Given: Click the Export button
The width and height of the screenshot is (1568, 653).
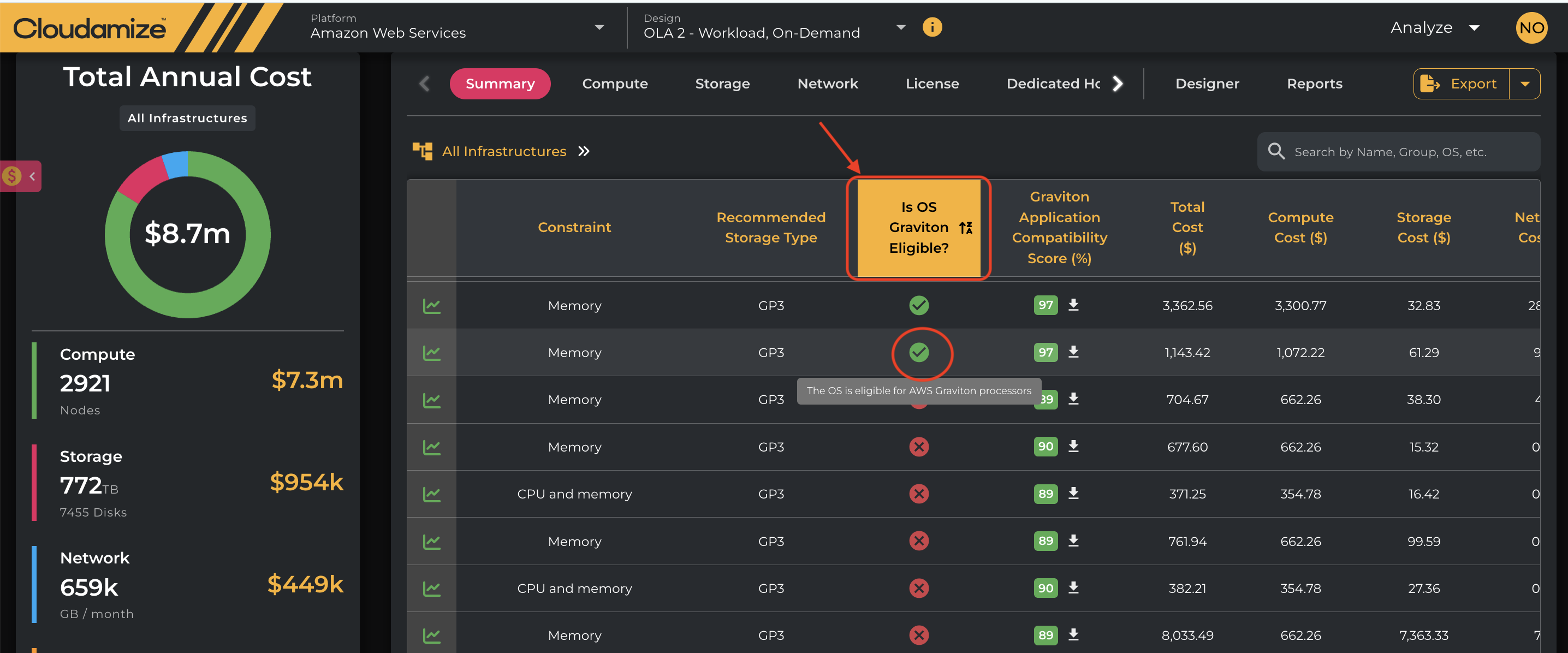Looking at the screenshot, I should click(x=1461, y=84).
